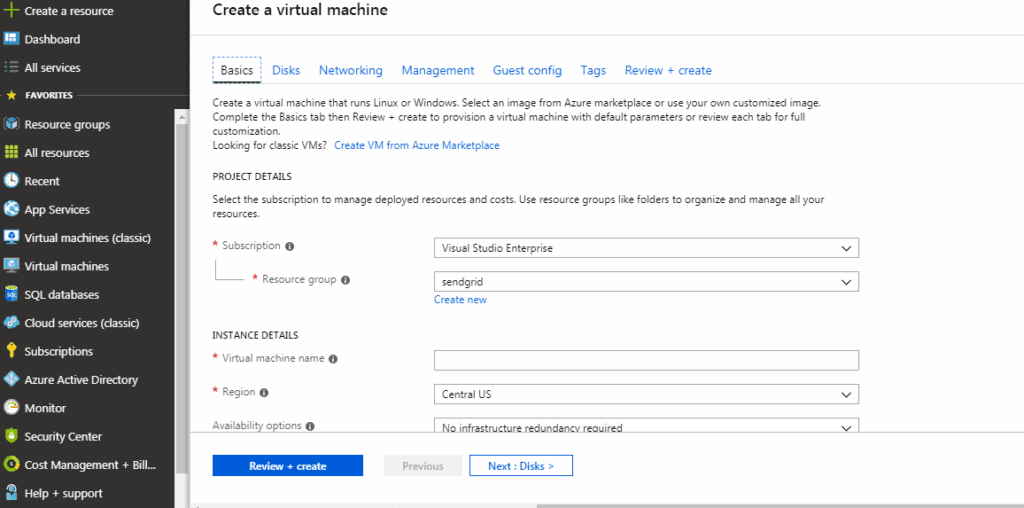This screenshot has width=1024, height=508.
Task: Switch to the Networking tab
Action: point(350,70)
